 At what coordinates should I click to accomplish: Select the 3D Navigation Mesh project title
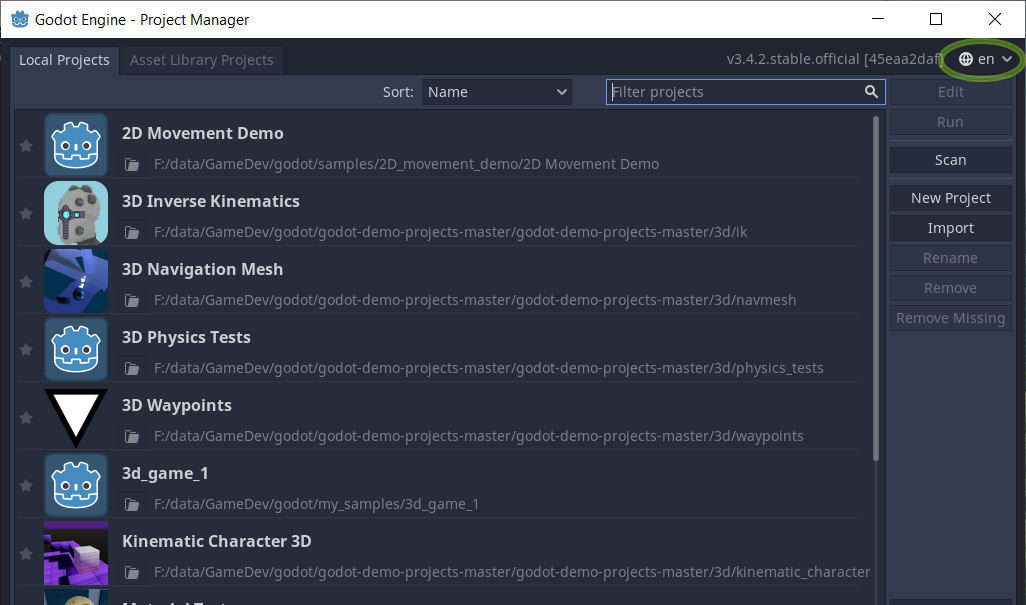[202, 269]
